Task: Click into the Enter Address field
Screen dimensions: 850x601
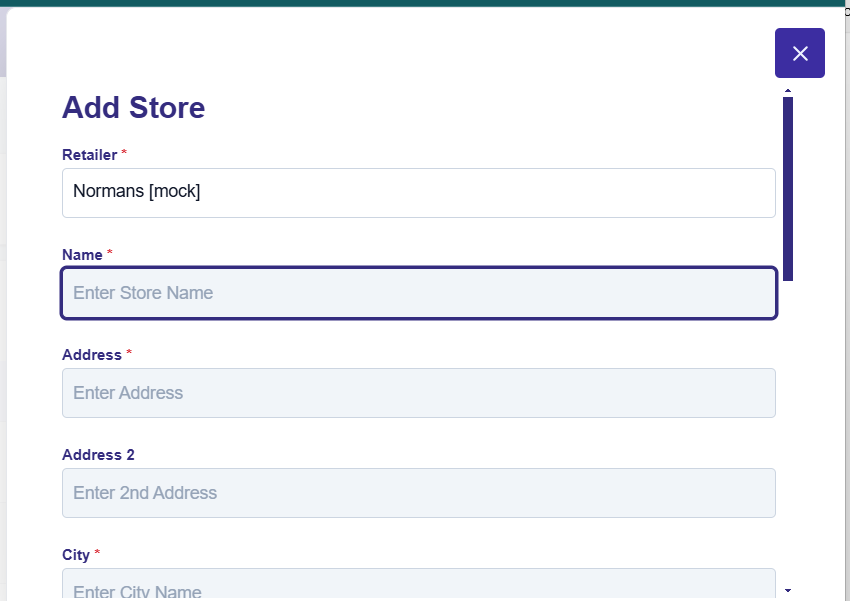Action: [418, 393]
